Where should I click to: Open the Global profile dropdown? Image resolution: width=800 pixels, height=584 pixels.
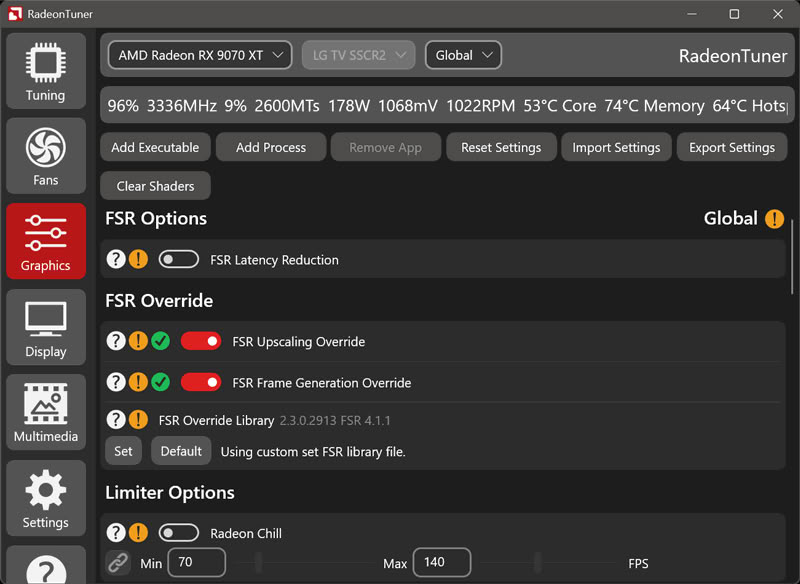[463, 55]
